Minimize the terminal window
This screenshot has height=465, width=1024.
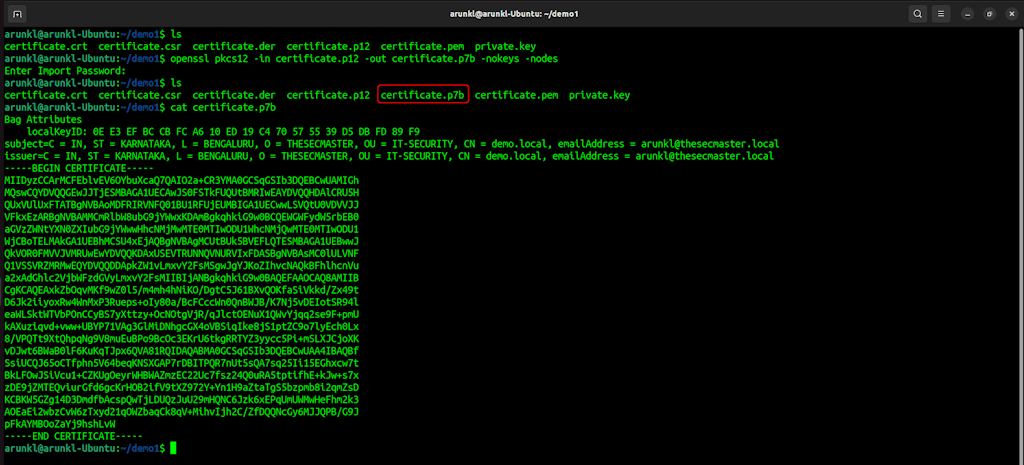tap(968, 14)
